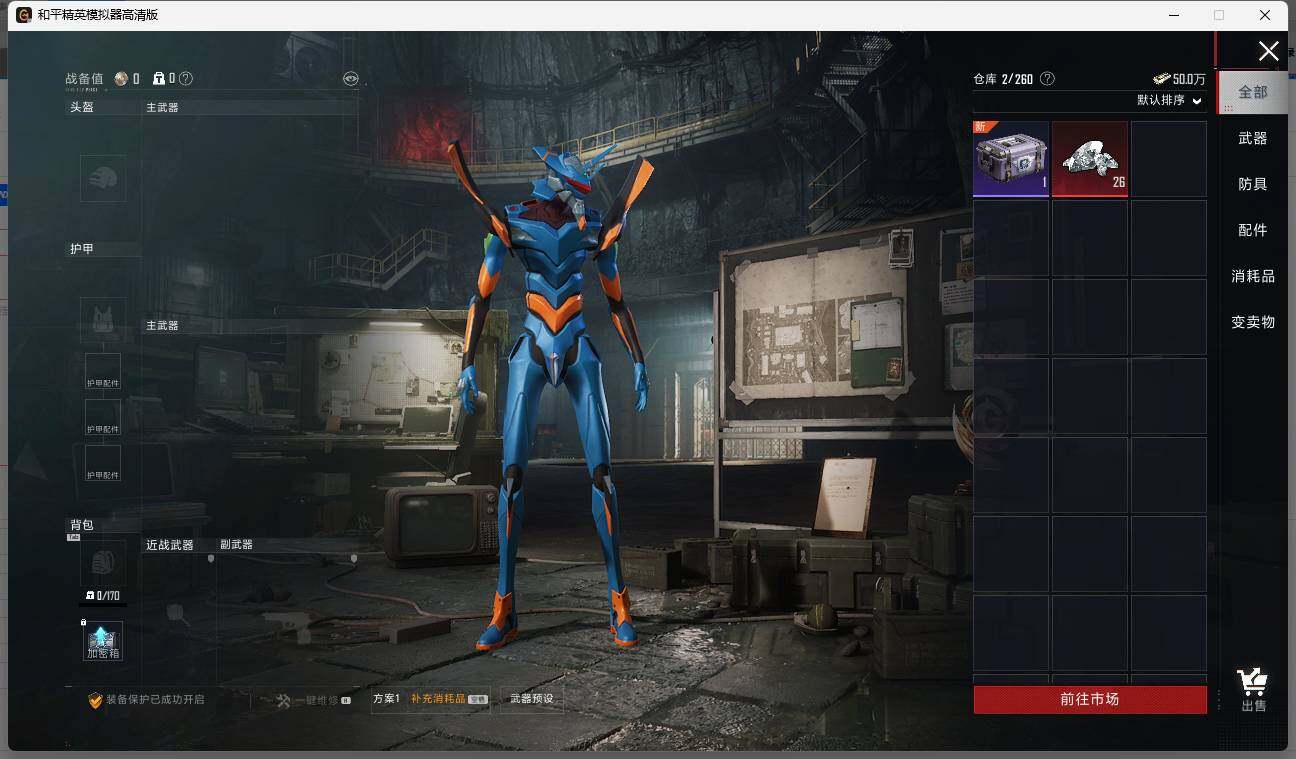Click the orange shield icon for 装备保护
1296x759 pixels.
point(95,700)
